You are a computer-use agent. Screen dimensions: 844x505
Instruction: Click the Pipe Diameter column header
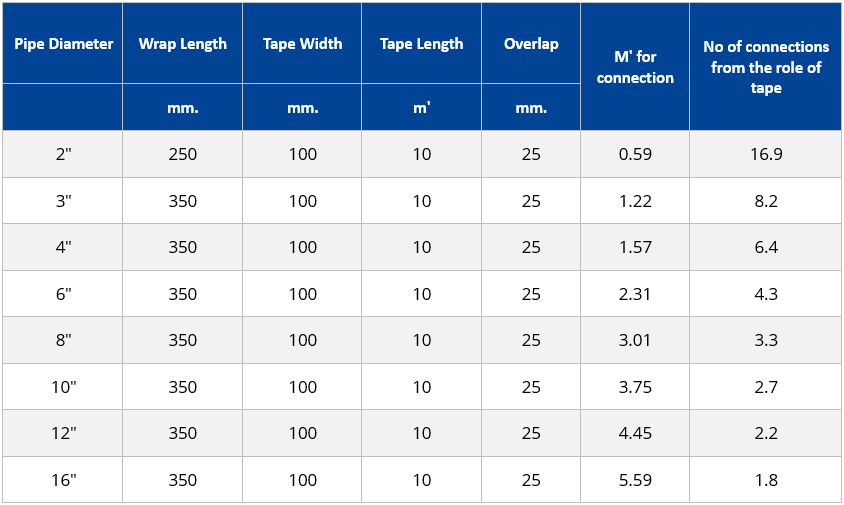point(63,44)
